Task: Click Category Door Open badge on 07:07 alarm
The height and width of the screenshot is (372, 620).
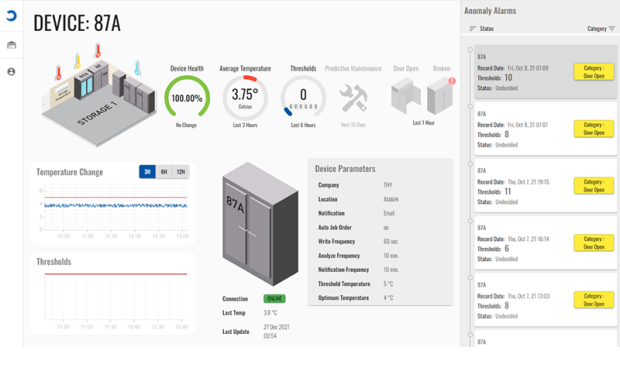Action: 594,128
